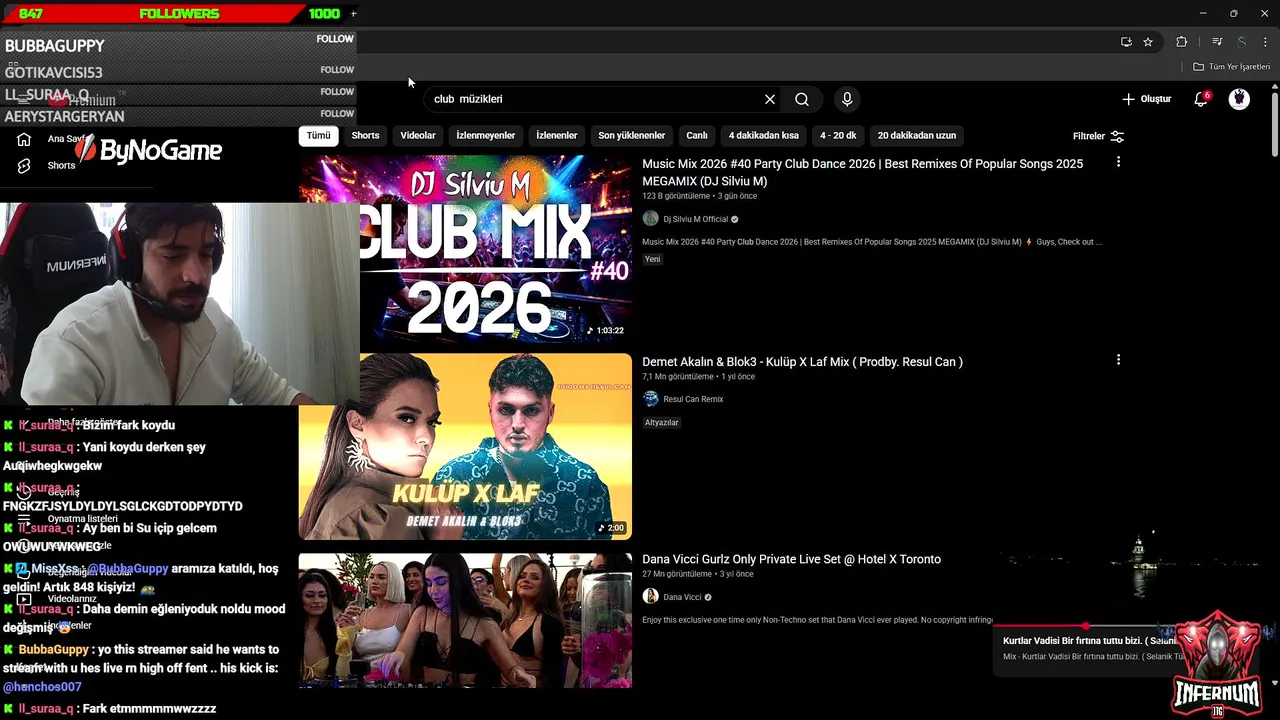Screen dimensions: 1280x720
Task: Click the Kurtlar Vadisi now-playing popup title
Action: click(x=1090, y=641)
